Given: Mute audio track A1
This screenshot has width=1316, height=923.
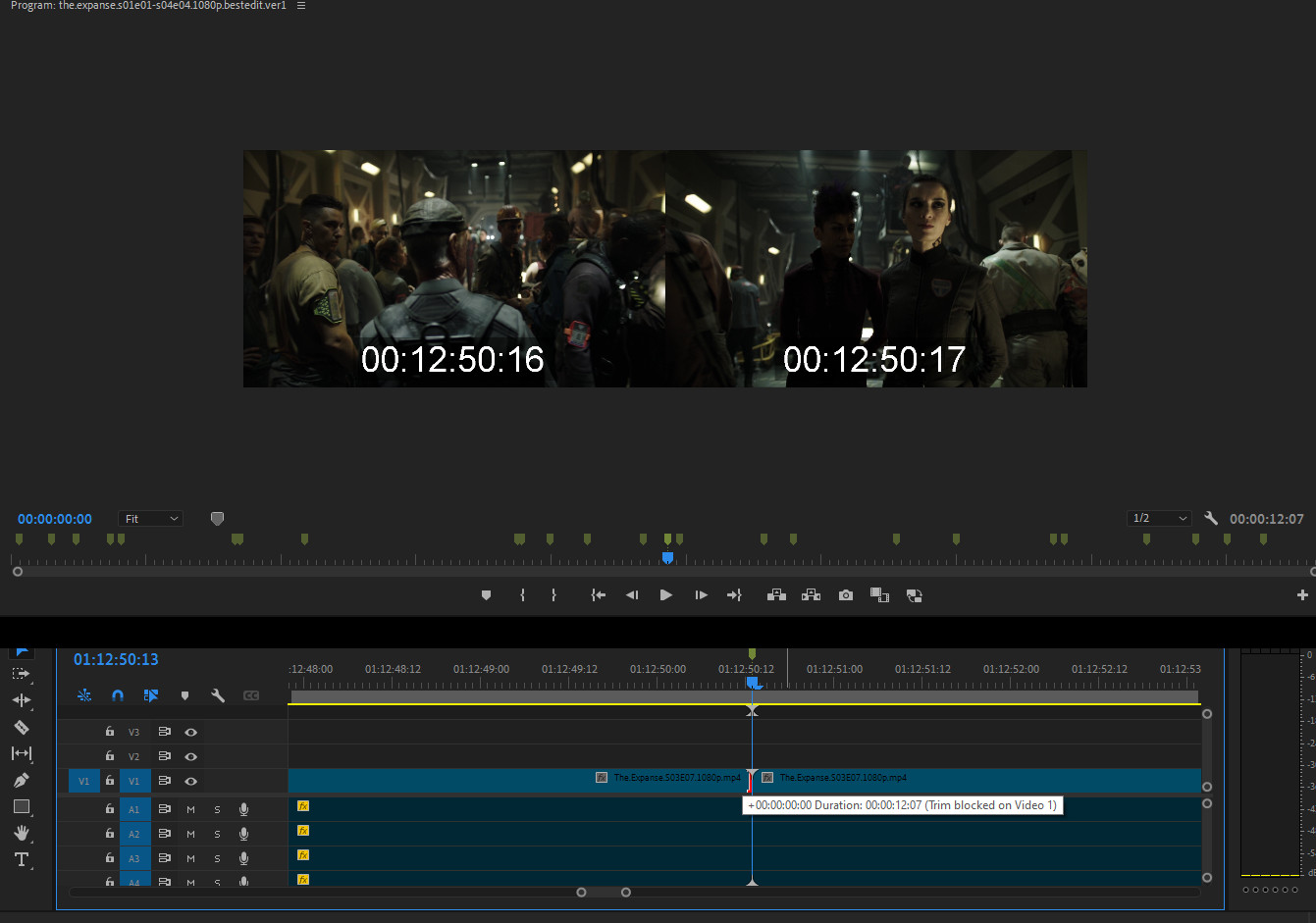Looking at the screenshot, I should (190, 809).
